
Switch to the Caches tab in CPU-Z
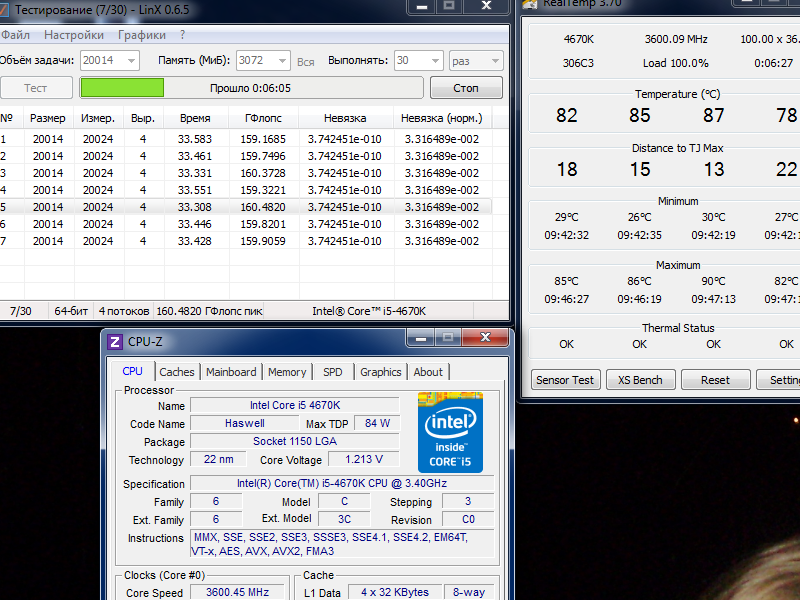(177, 372)
